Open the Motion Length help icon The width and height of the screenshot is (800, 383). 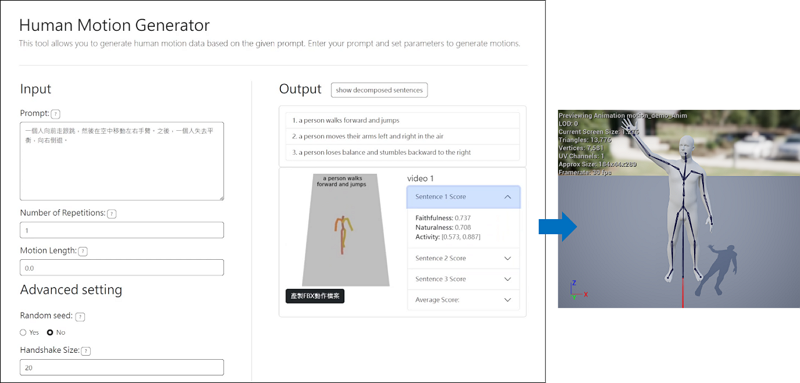[x=83, y=251]
